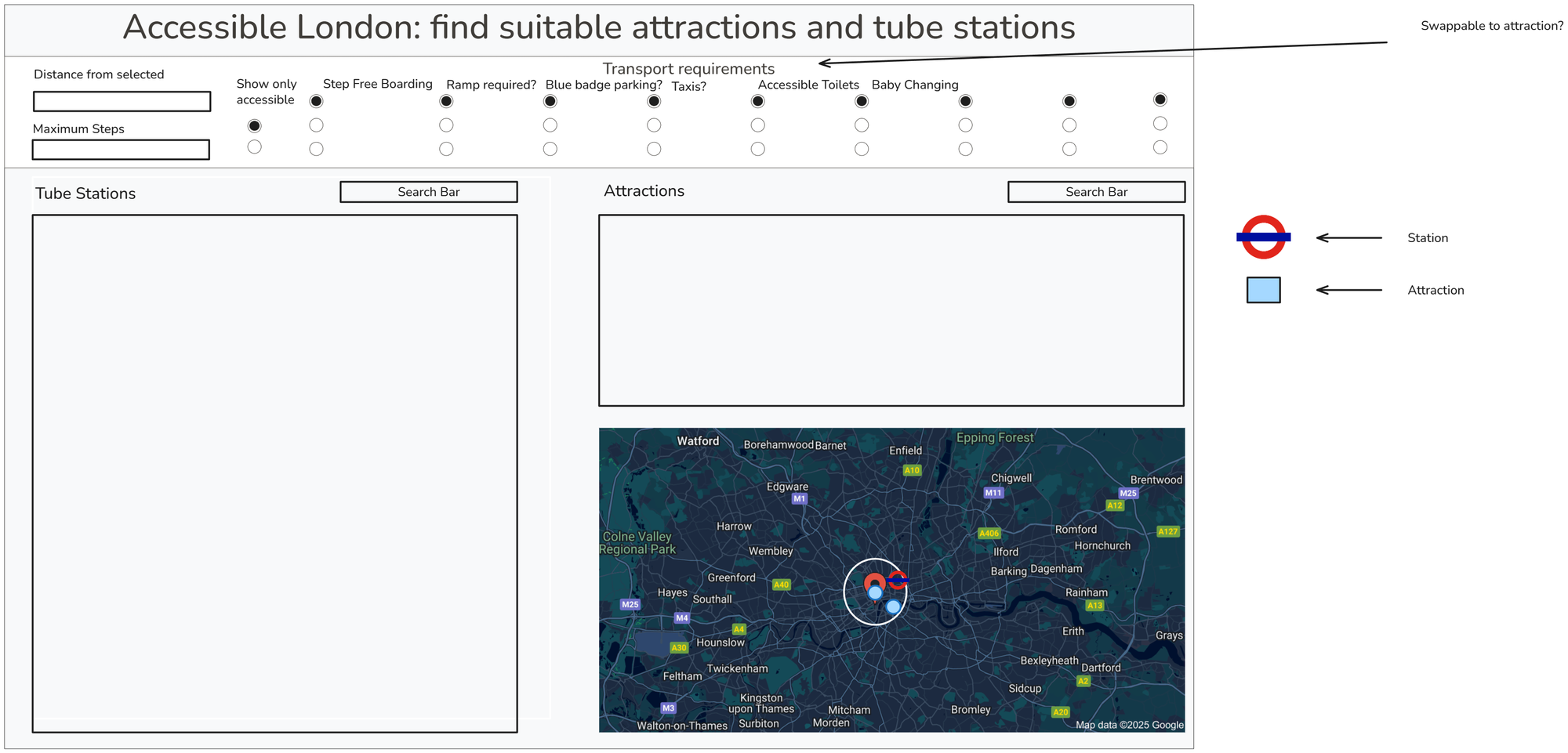
Task: Select the tube roundel marker on the map
Action: click(899, 580)
